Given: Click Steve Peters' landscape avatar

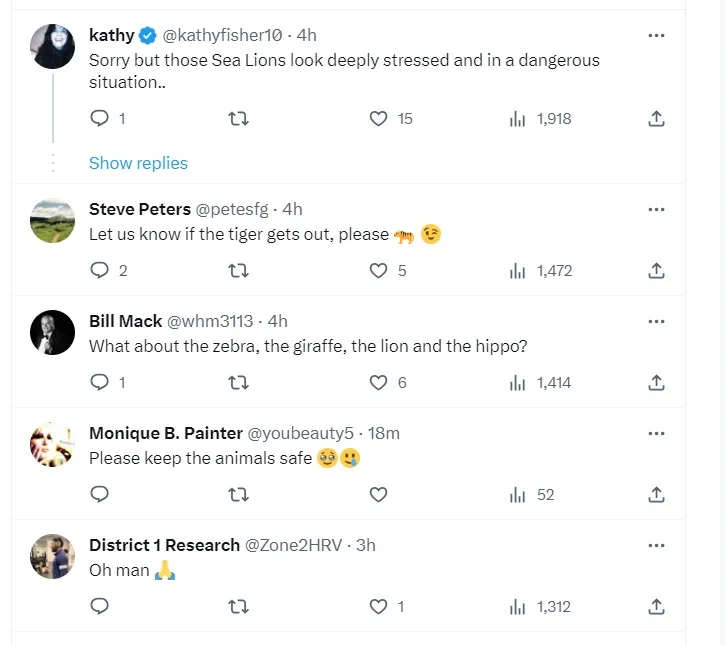Looking at the screenshot, I should (x=52, y=221).
